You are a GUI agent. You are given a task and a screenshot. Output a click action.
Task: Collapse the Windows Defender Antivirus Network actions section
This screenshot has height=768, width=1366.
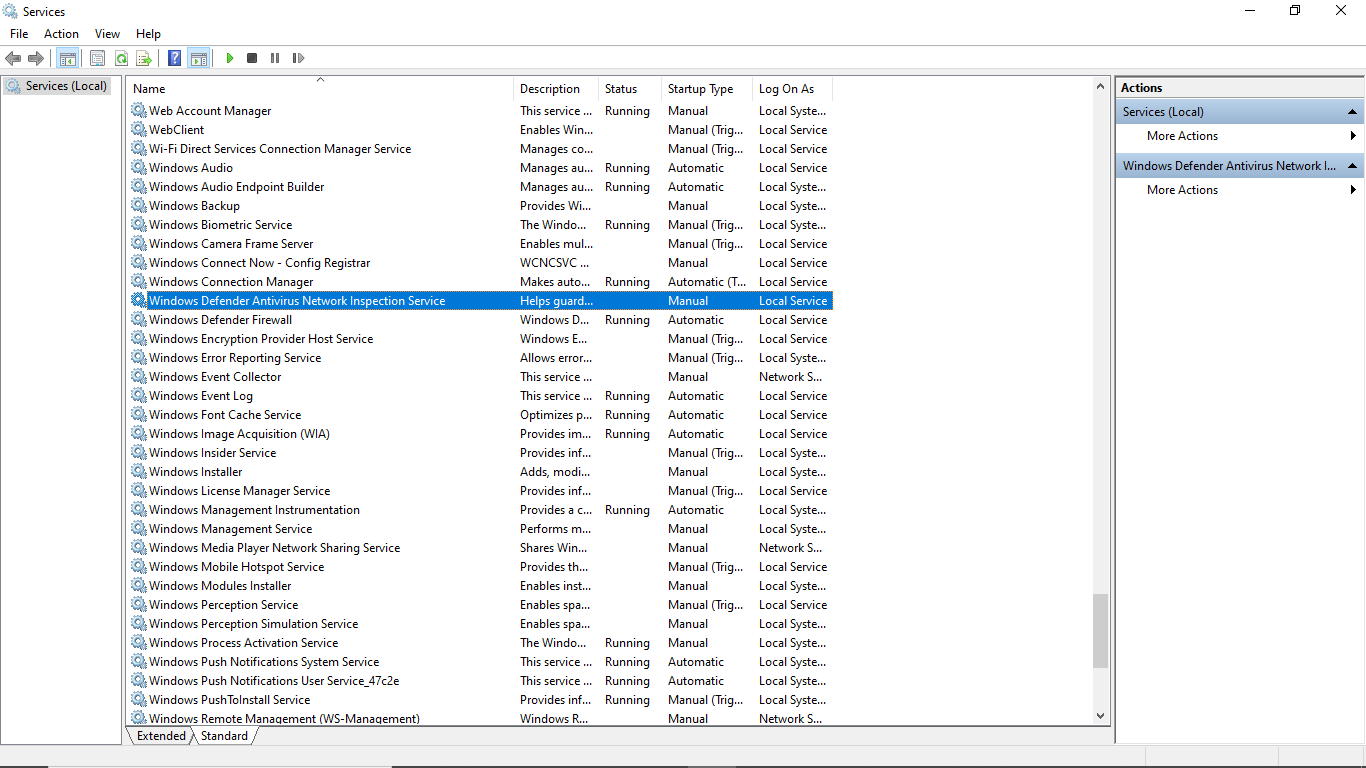(1352, 166)
